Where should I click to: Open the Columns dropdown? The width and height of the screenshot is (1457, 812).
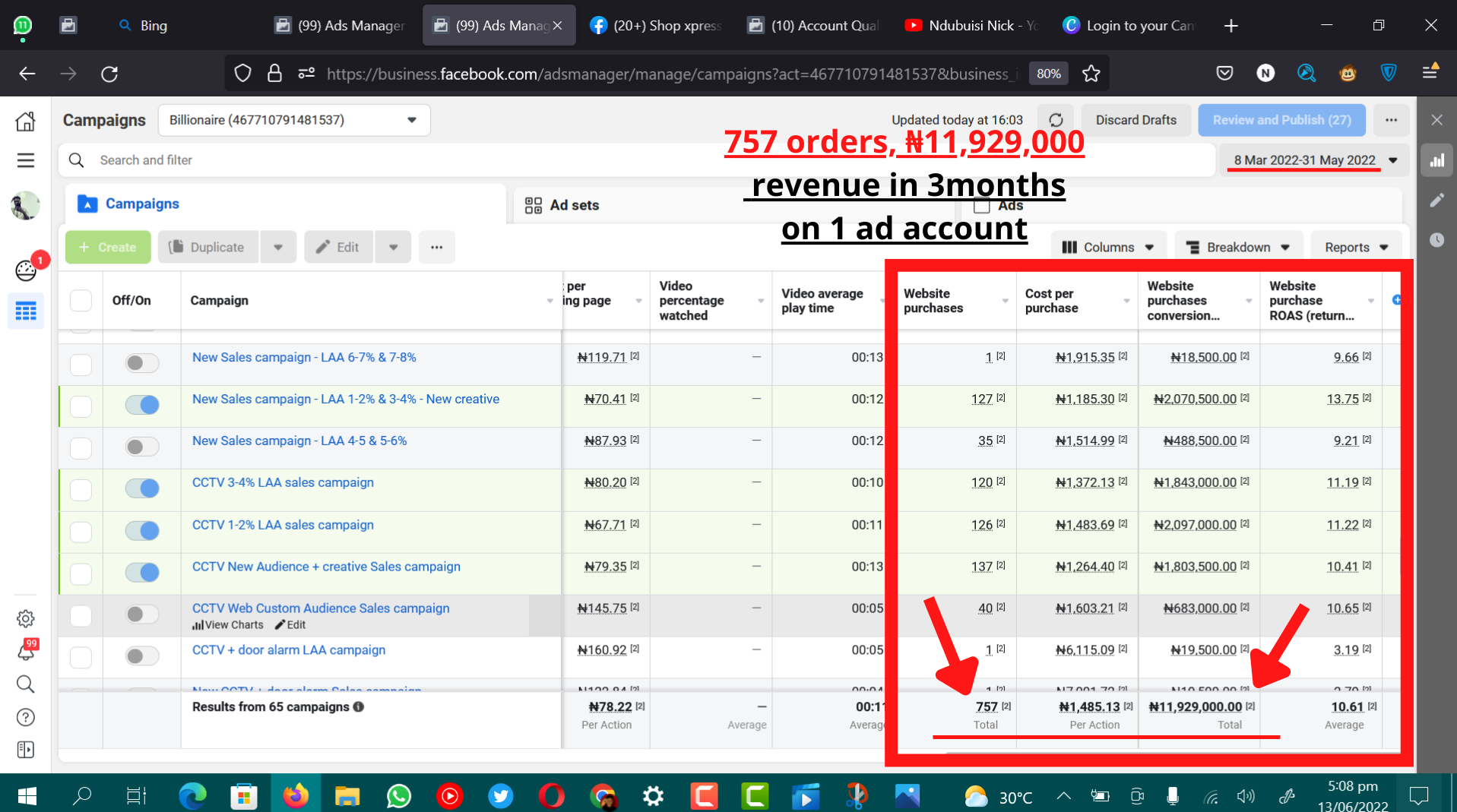click(x=1107, y=248)
